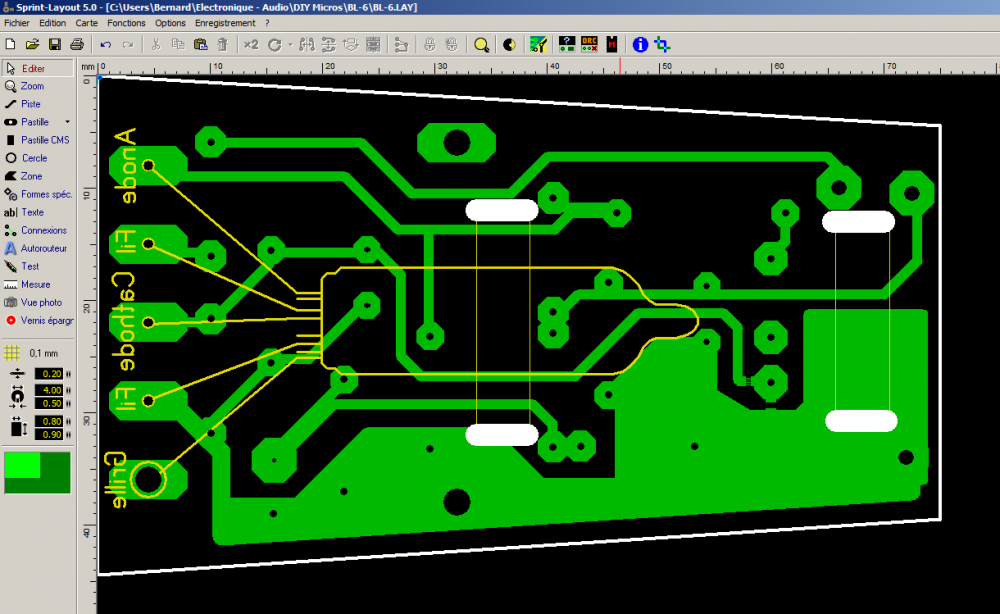The image size is (1000, 614).
Task: Open the Enregistrement menu
Action: point(225,22)
